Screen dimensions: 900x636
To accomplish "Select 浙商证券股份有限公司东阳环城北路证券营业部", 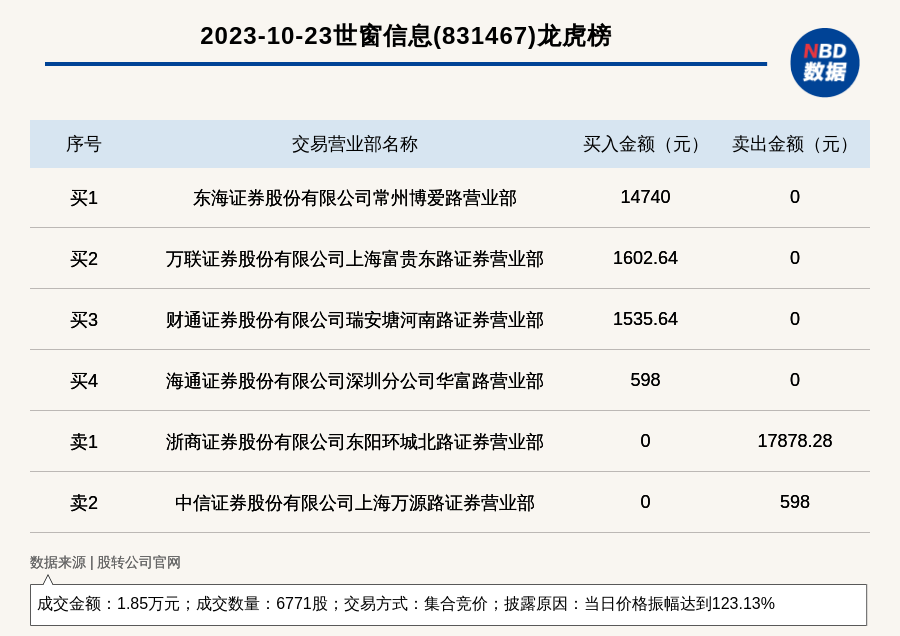I will coord(355,442).
